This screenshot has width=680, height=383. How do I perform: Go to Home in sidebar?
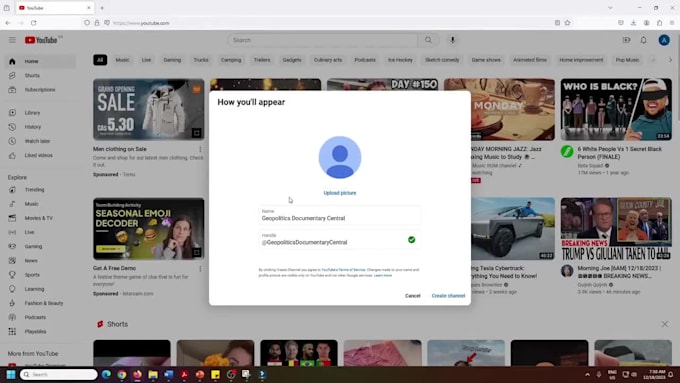point(41,61)
